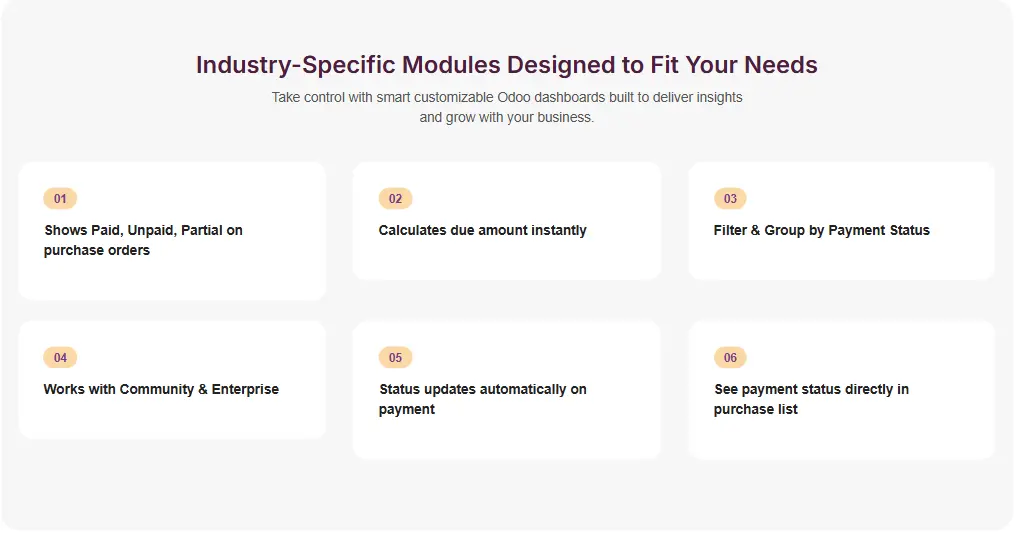Click the 03 number badge

tap(730, 199)
